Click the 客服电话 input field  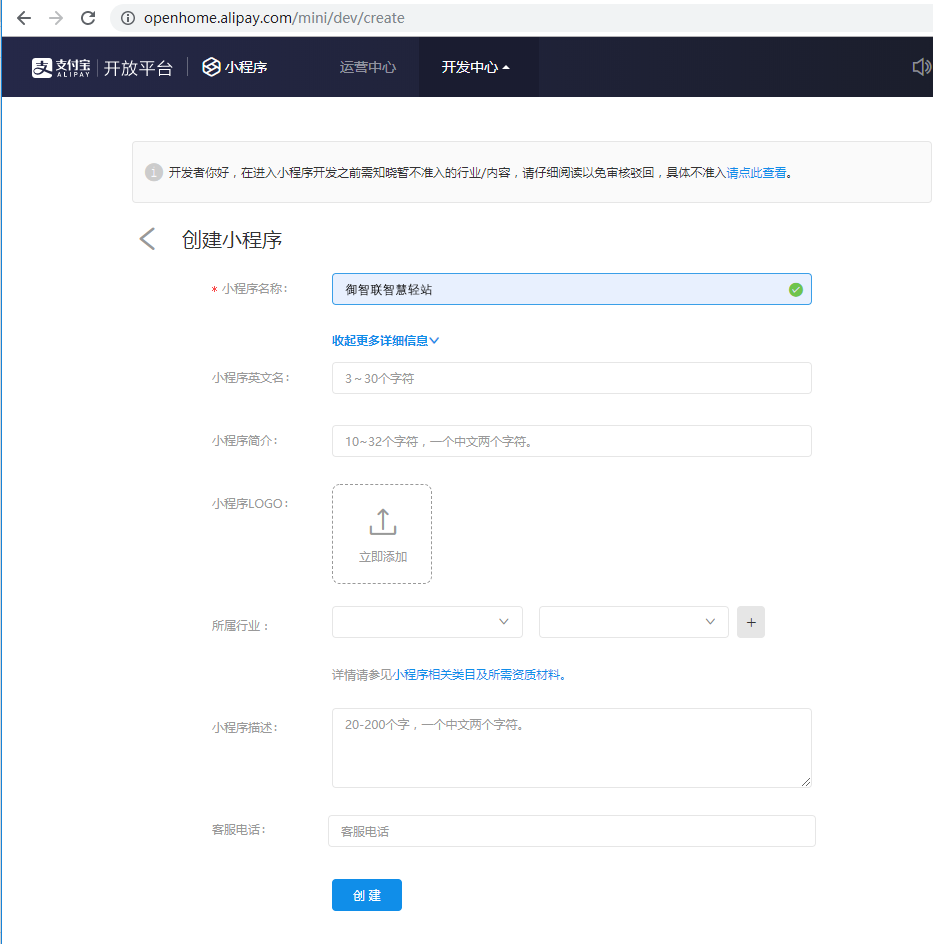click(571, 830)
